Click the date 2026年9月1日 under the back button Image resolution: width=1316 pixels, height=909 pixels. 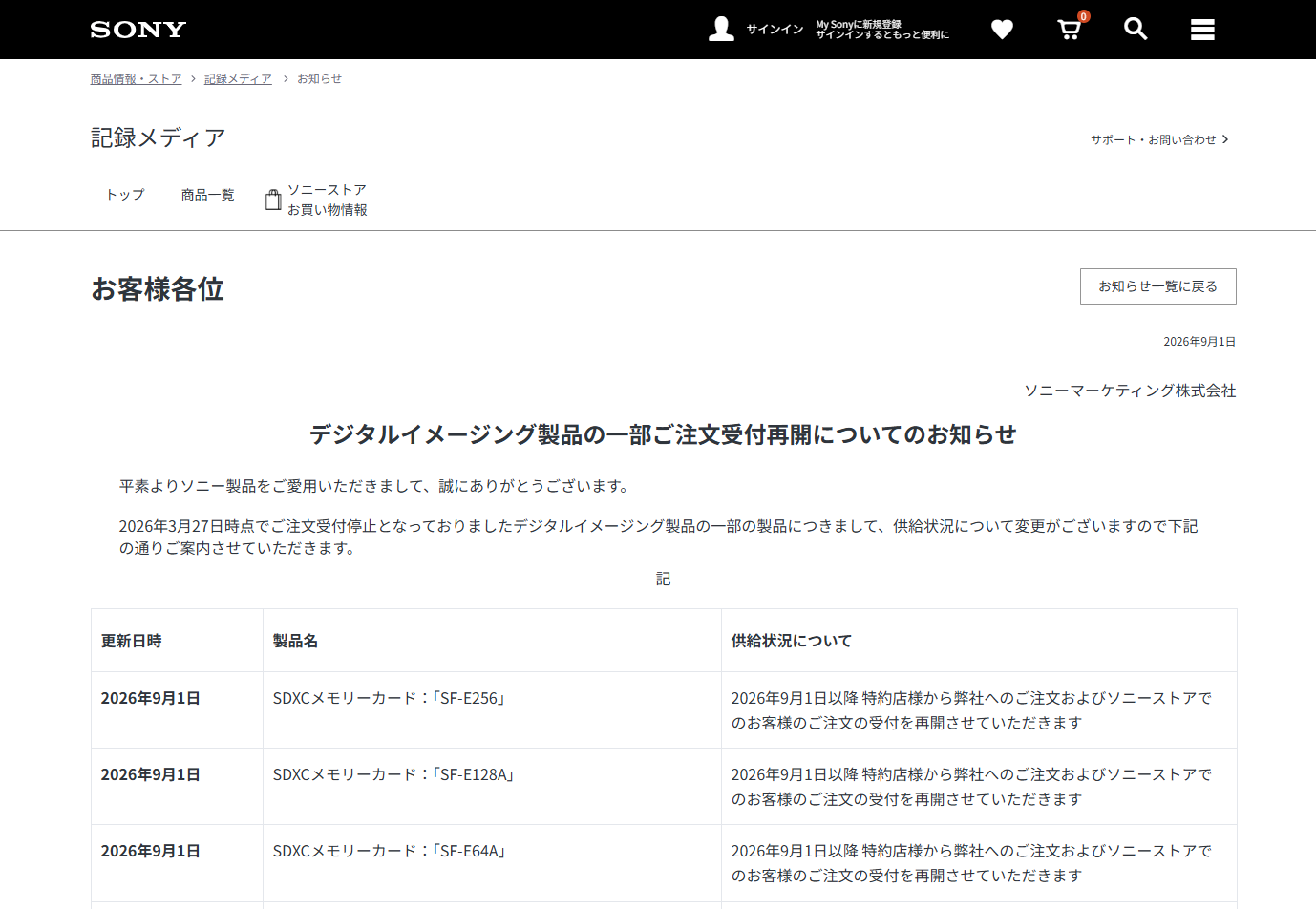tap(1199, 342)
